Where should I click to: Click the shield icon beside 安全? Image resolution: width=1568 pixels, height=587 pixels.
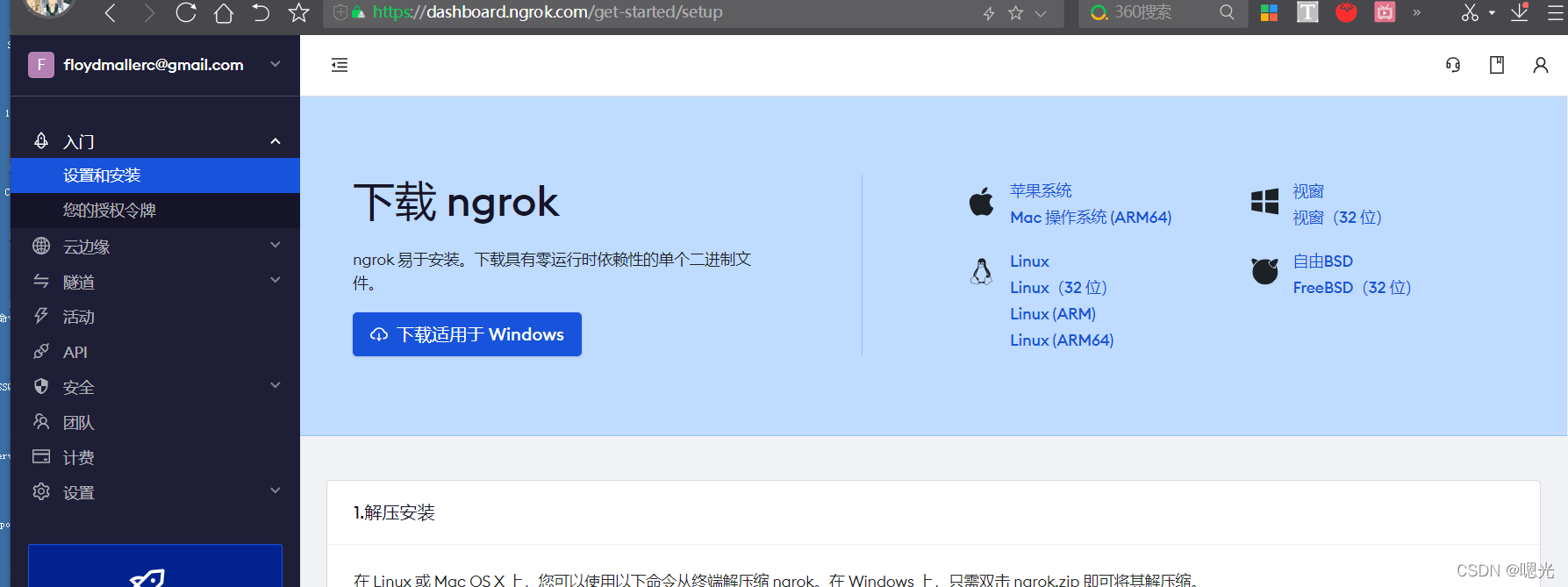(41, 386)
